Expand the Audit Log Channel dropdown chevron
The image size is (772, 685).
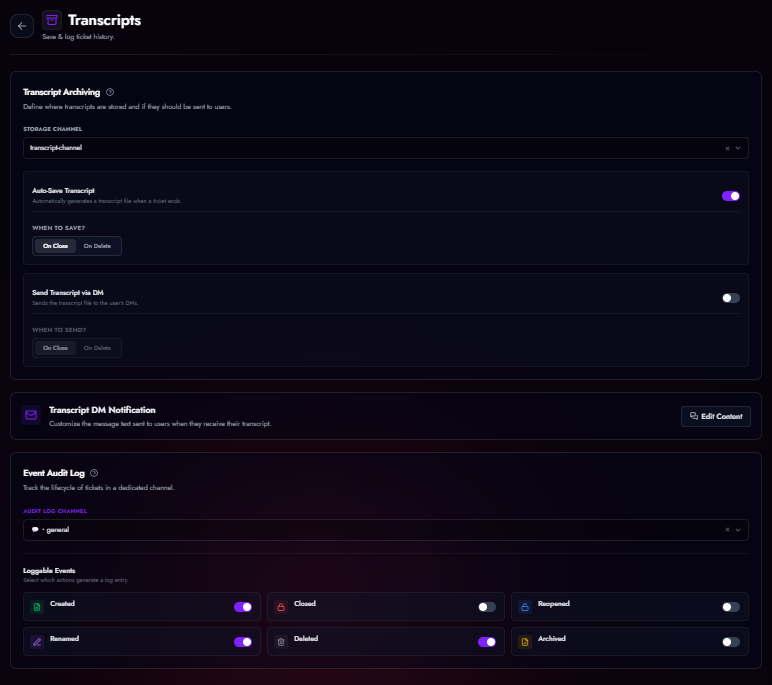pyautogui.click(x=738, y=530)
